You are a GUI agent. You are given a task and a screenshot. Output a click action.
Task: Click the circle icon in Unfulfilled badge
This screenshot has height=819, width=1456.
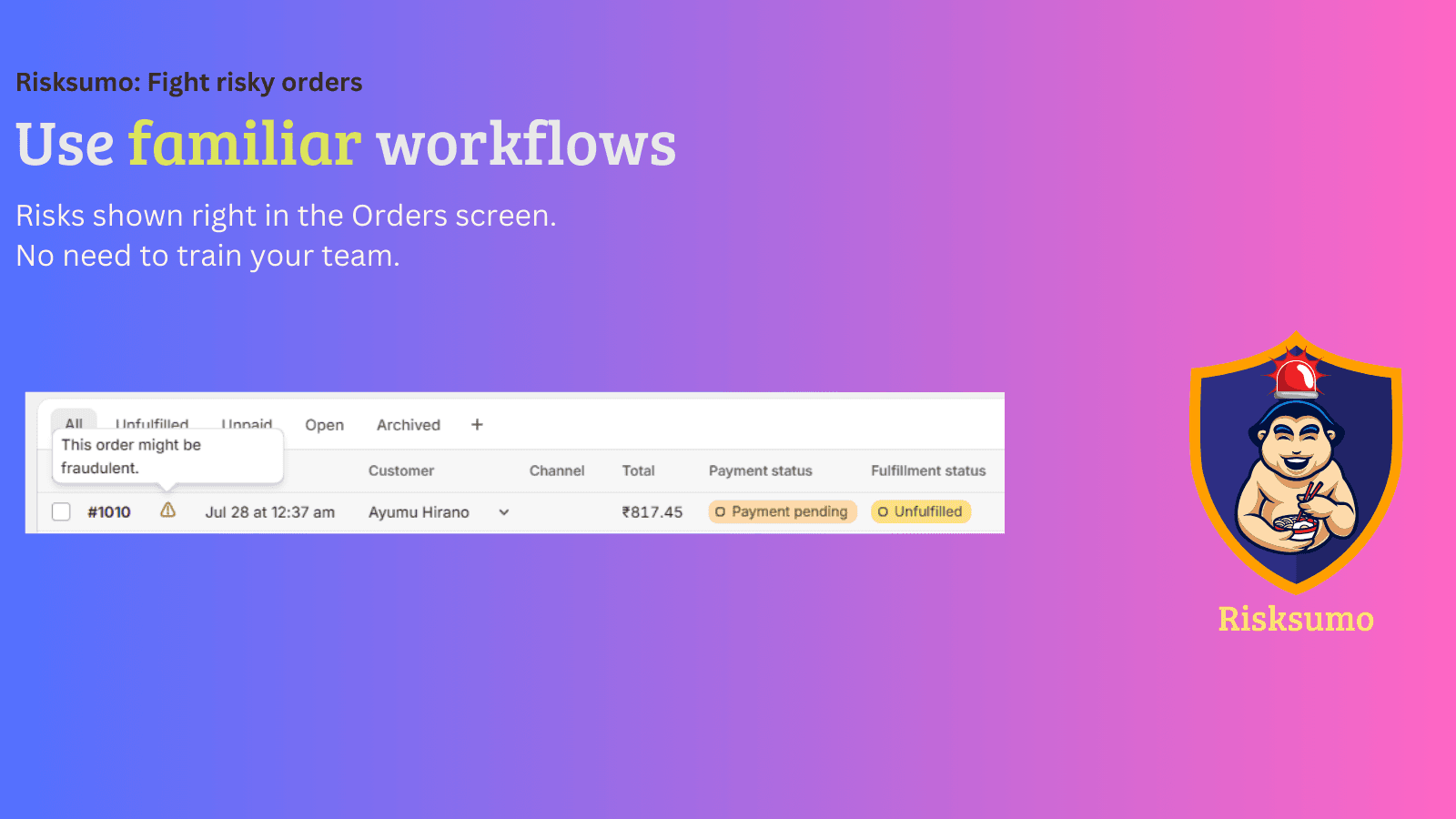(x=883, y=512)
